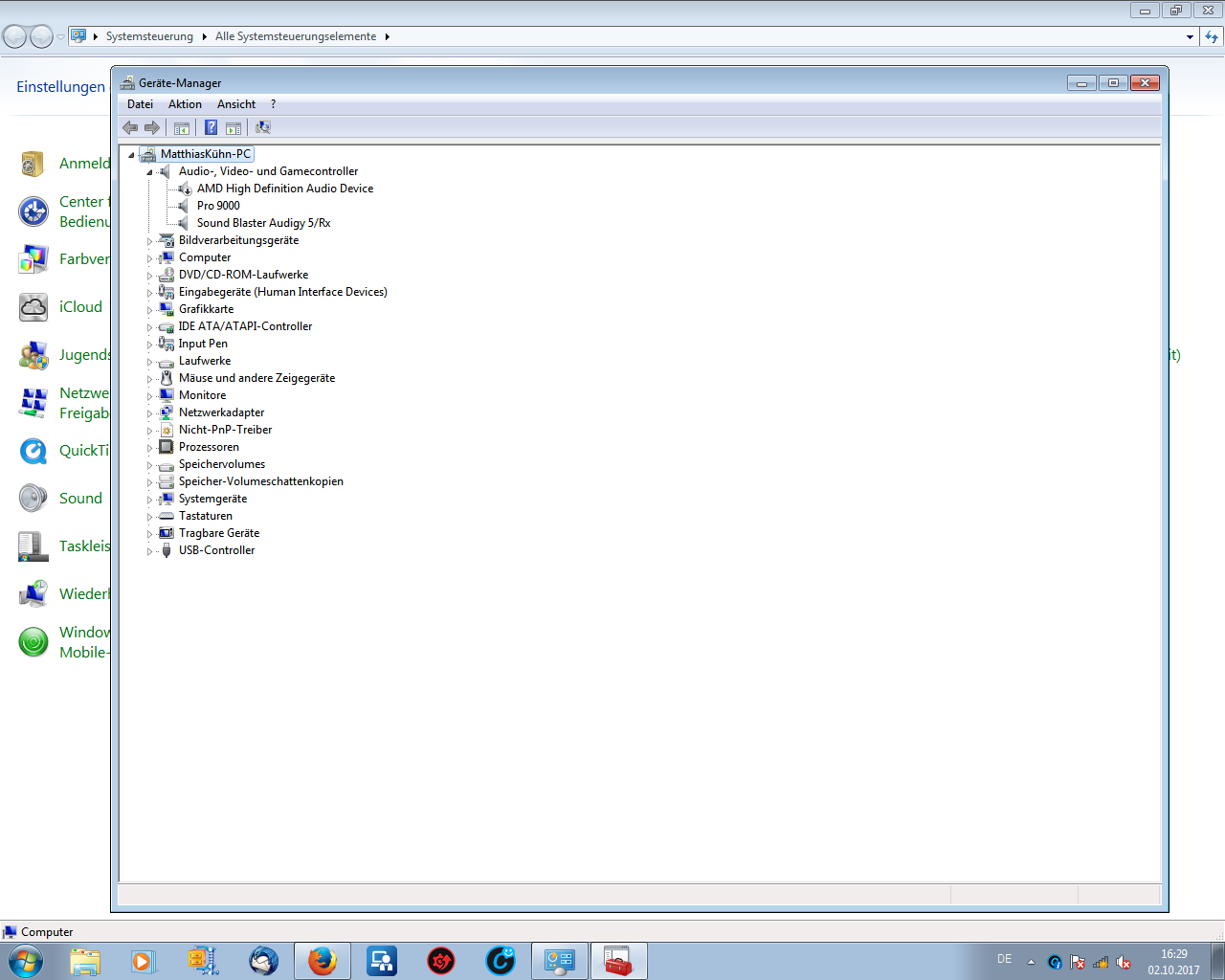Select the Speichervolumes entry
Screen dimensions: 1225x980
pyautogui.click(x=222, y=464)
